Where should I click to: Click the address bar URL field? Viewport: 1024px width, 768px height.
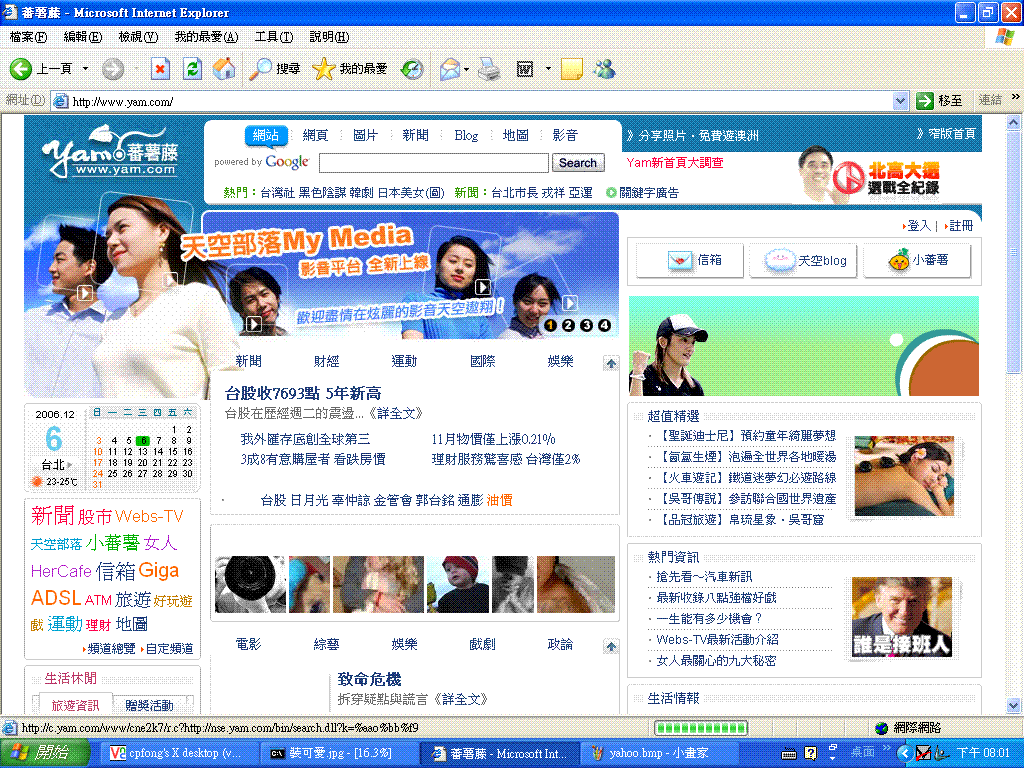pos(480,101)
